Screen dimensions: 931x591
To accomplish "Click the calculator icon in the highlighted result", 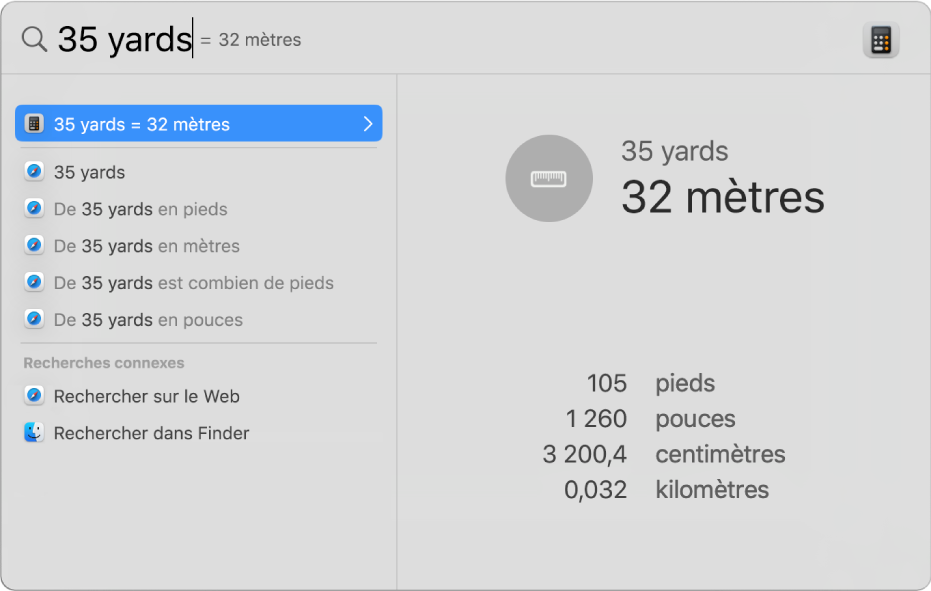I will (35, 123).
